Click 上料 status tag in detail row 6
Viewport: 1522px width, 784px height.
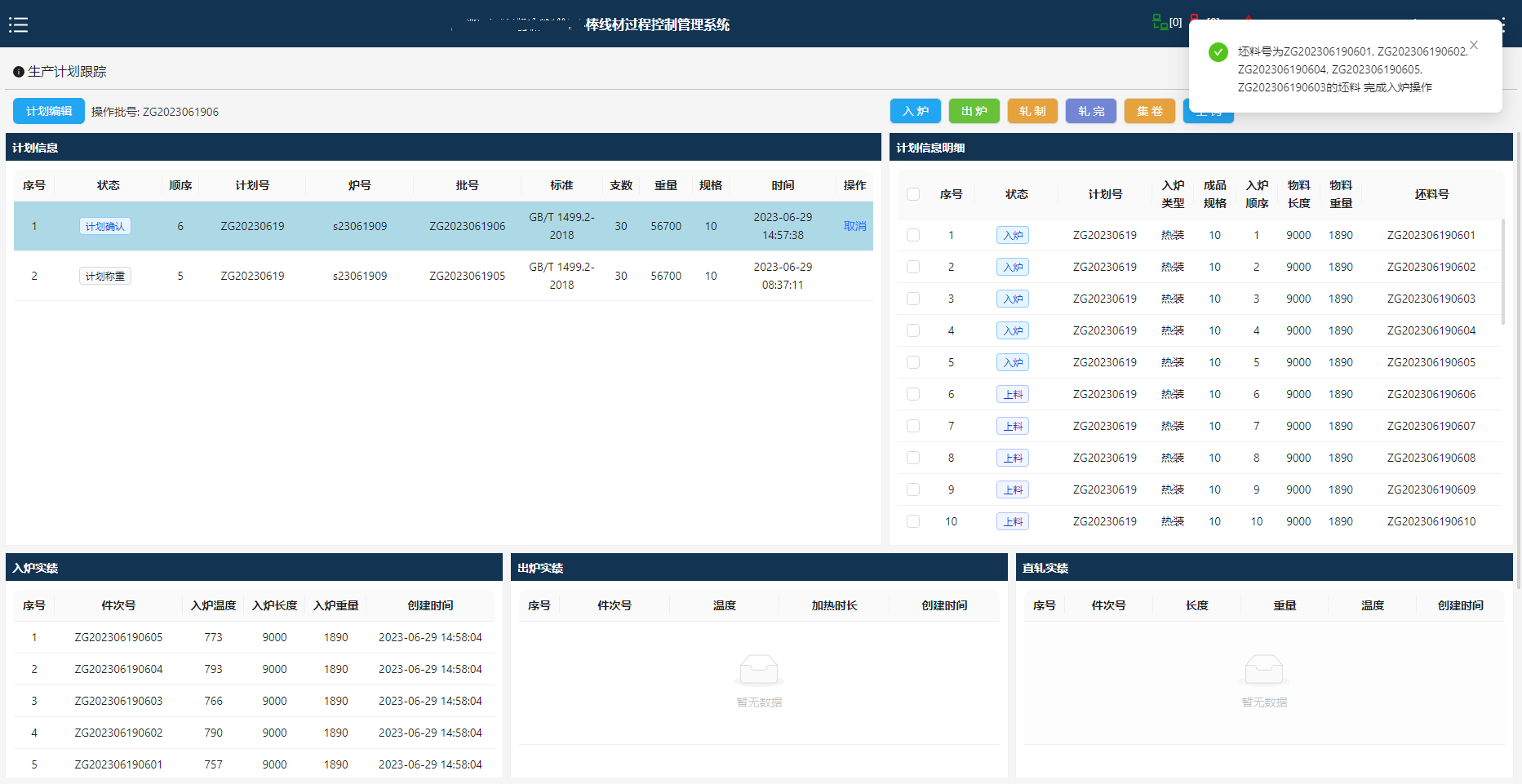click(x=1013, y=394)
